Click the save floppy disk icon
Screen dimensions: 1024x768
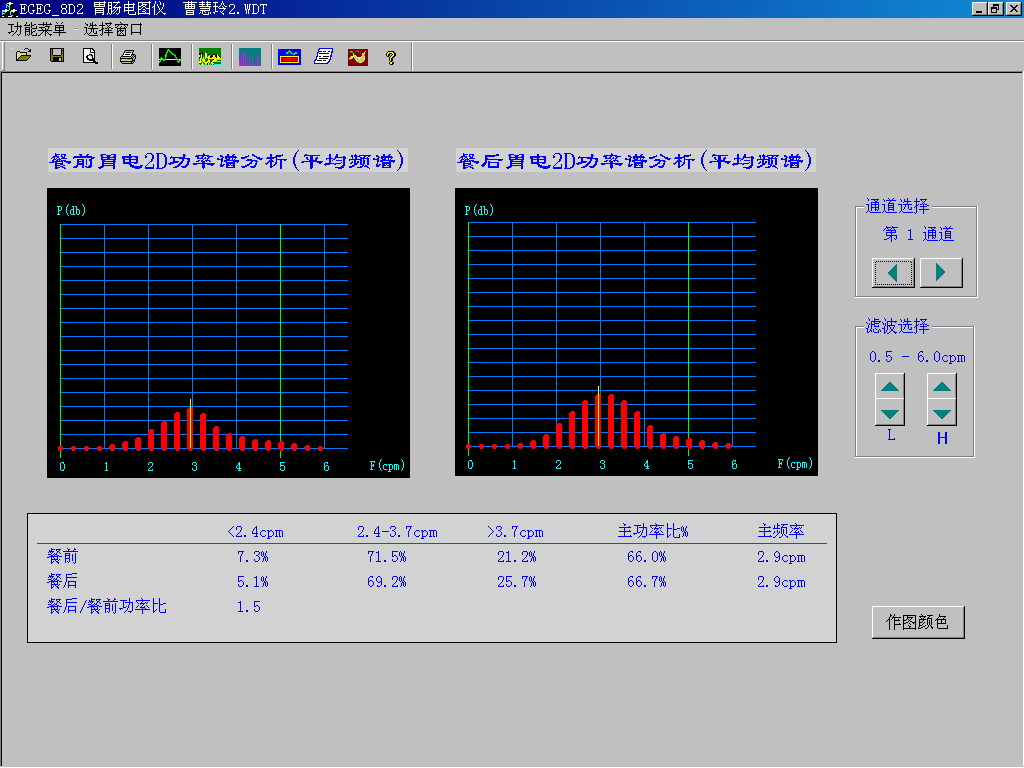click(x=57, y=57)
